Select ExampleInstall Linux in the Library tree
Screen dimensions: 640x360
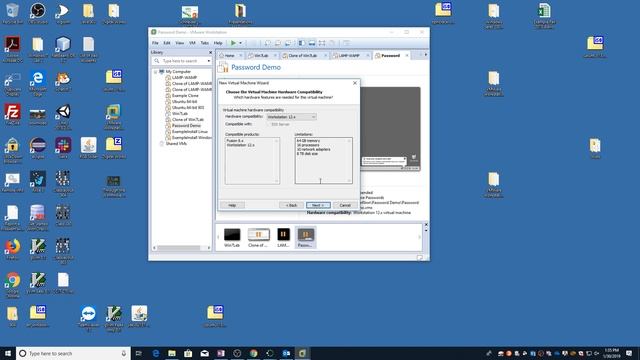(x=190, y=132)
